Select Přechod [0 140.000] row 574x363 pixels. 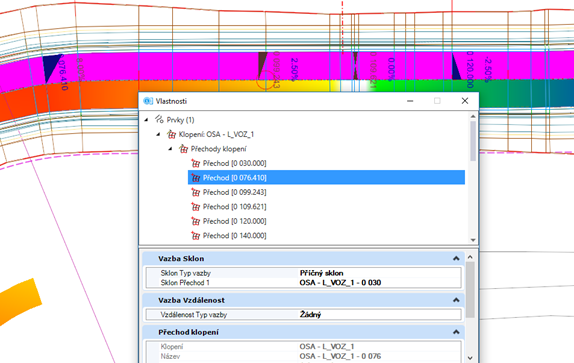tap(234, 236)
